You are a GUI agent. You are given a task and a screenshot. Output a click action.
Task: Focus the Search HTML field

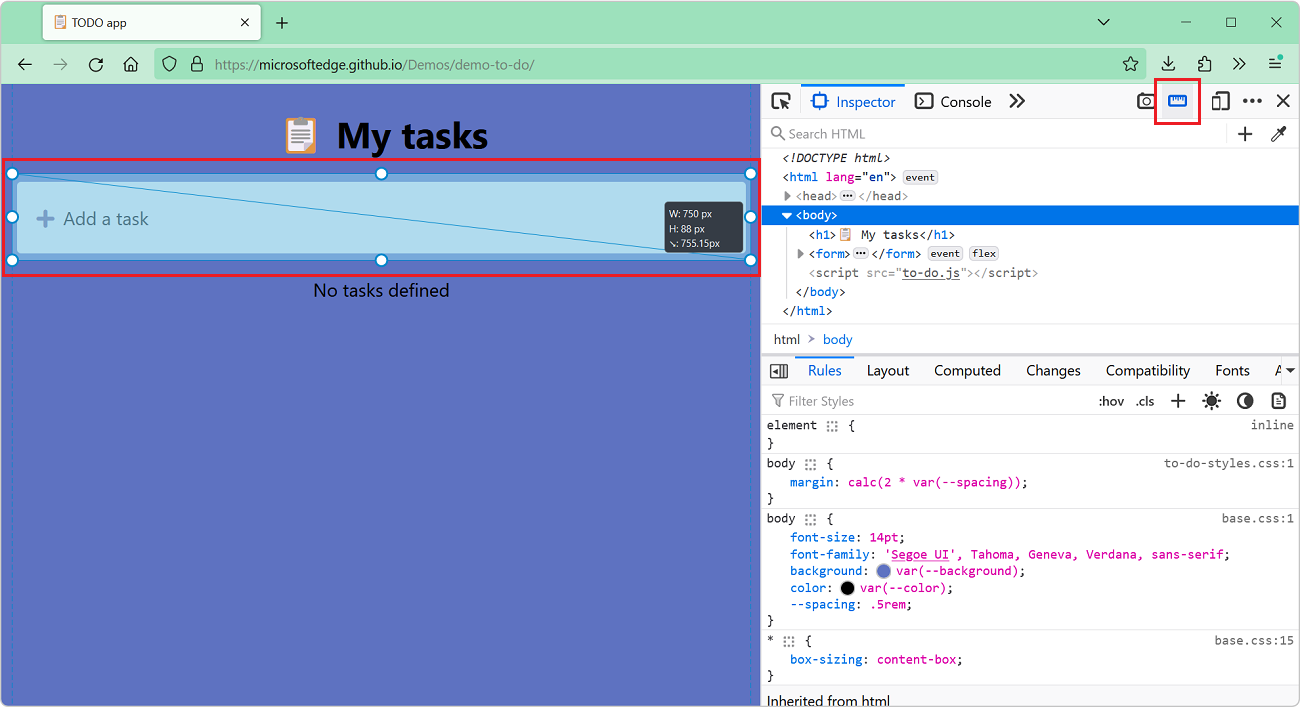pos(996,134)
